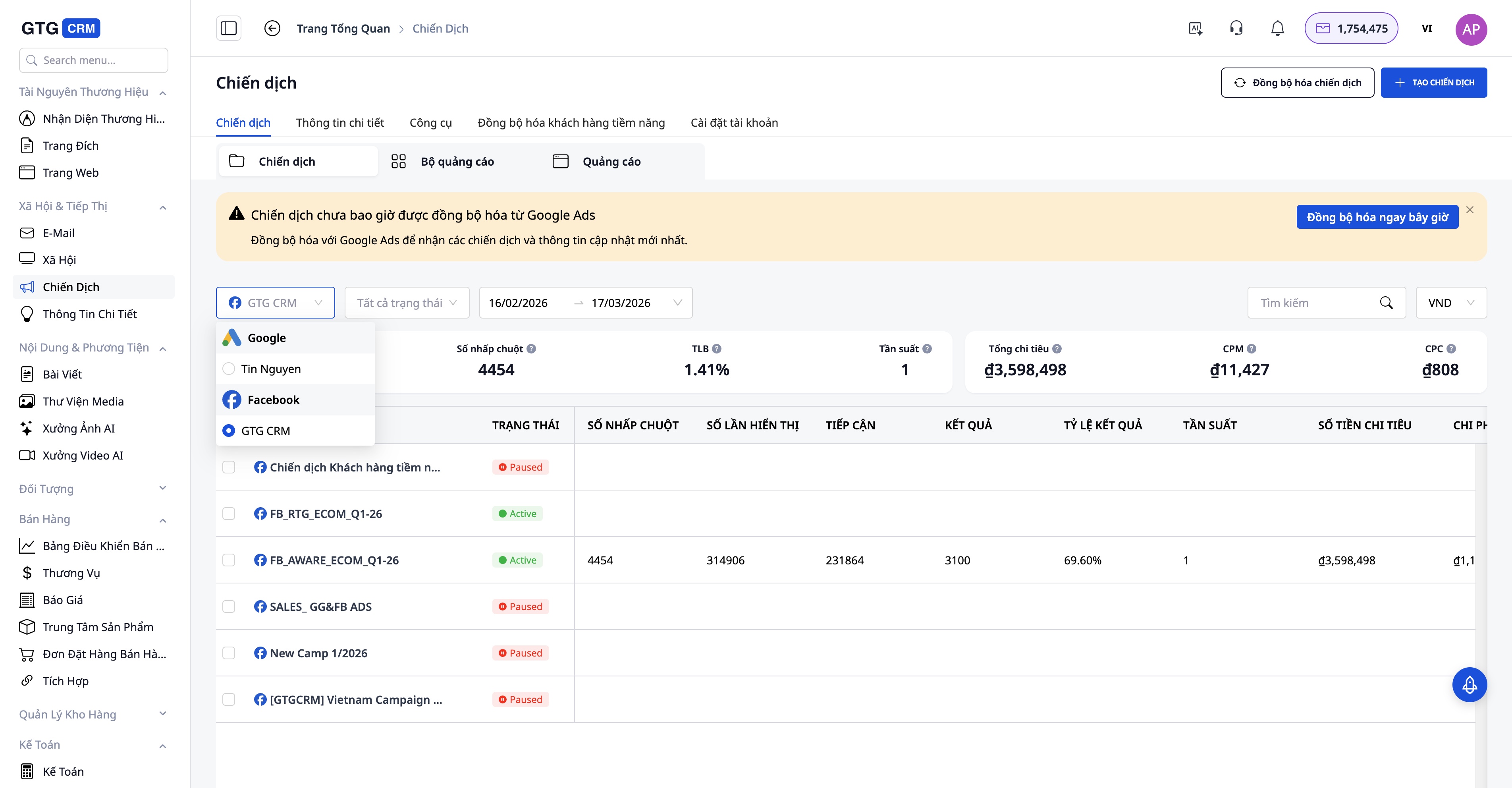Tick the New Camp 1/2026 checkbox
The width and height of the screenshot is (1512, 788).
pos(229,653)
